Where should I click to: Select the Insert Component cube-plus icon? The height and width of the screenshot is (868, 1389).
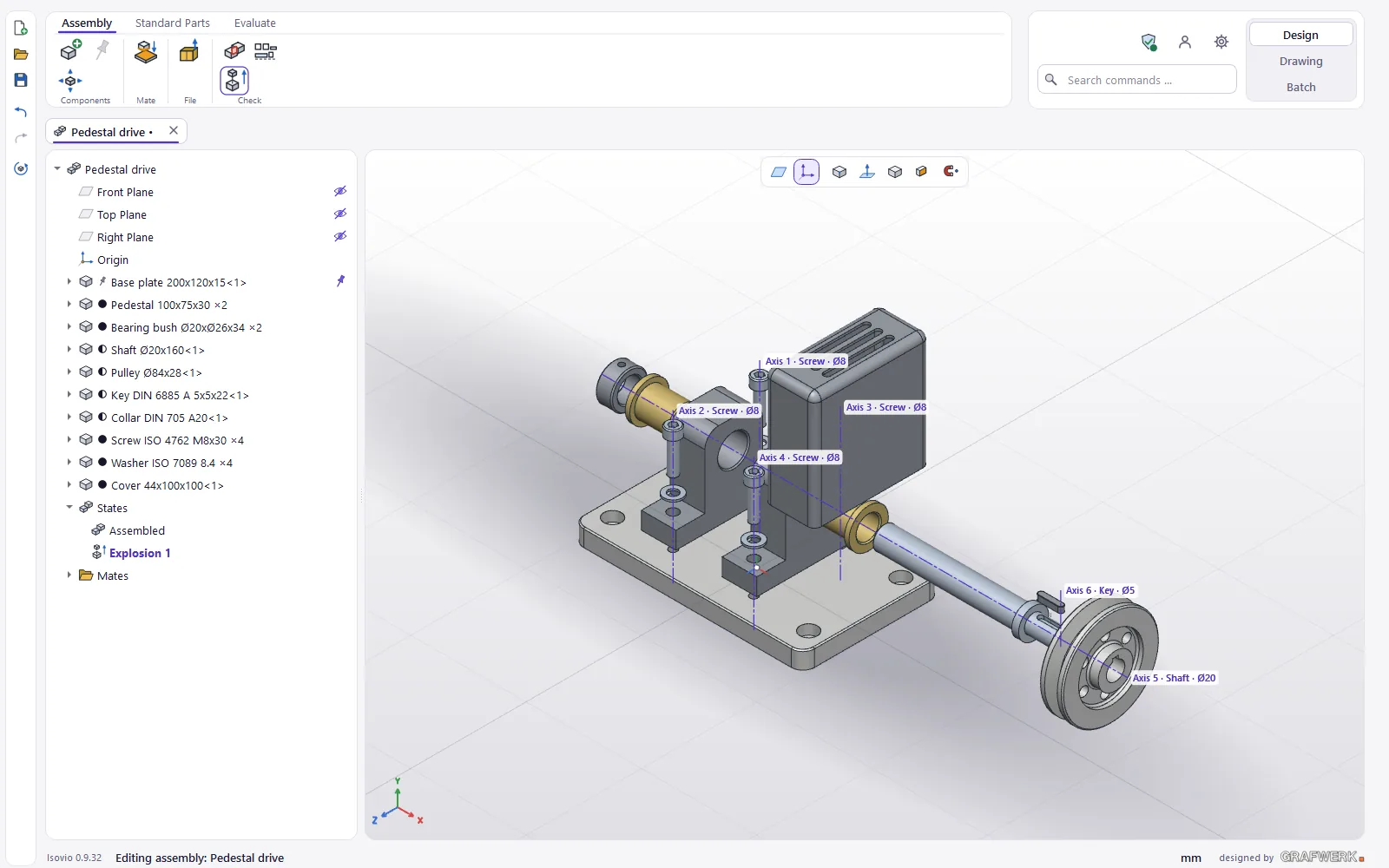click(x=70, y=50)
